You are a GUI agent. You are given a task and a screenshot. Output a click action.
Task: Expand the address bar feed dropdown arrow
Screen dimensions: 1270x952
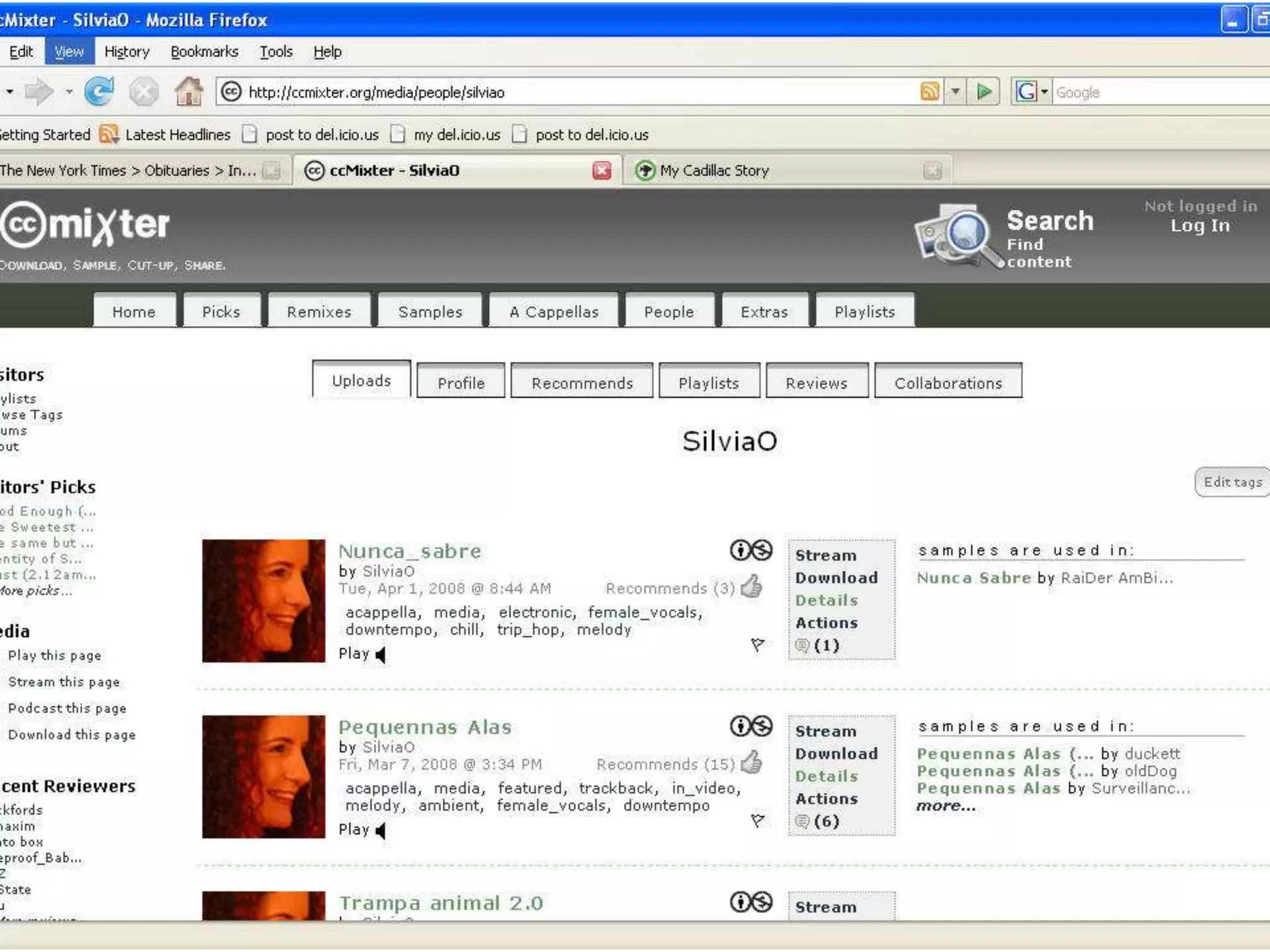956,92
